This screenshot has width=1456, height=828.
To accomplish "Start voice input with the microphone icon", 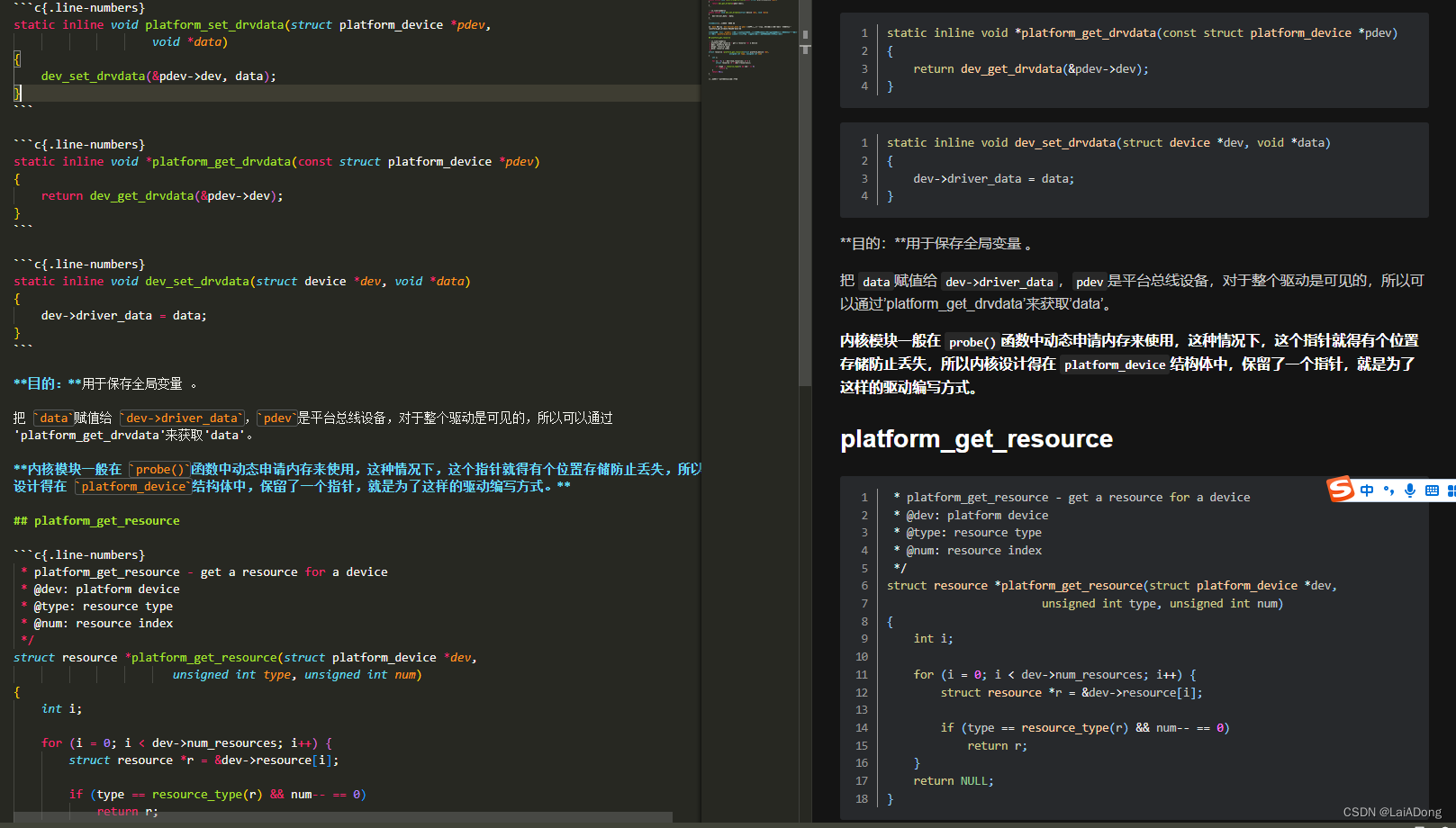I will point(1410,490).
